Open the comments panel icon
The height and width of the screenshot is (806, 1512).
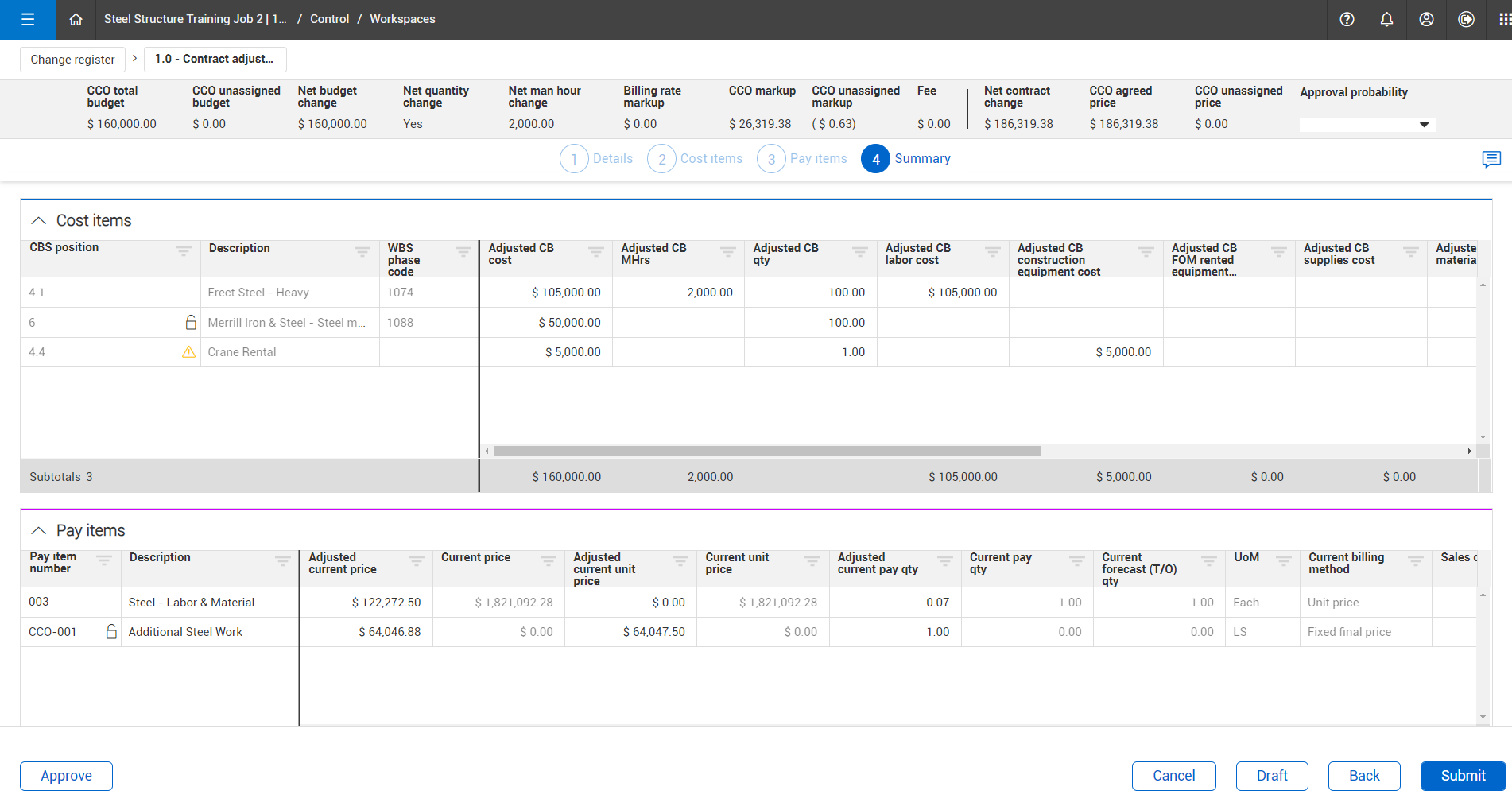click(1491, 159)
